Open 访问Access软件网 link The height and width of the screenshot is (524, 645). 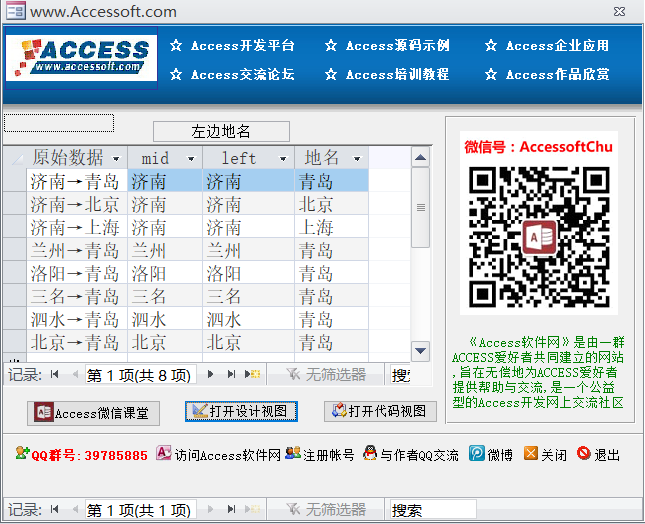point(218,454)
